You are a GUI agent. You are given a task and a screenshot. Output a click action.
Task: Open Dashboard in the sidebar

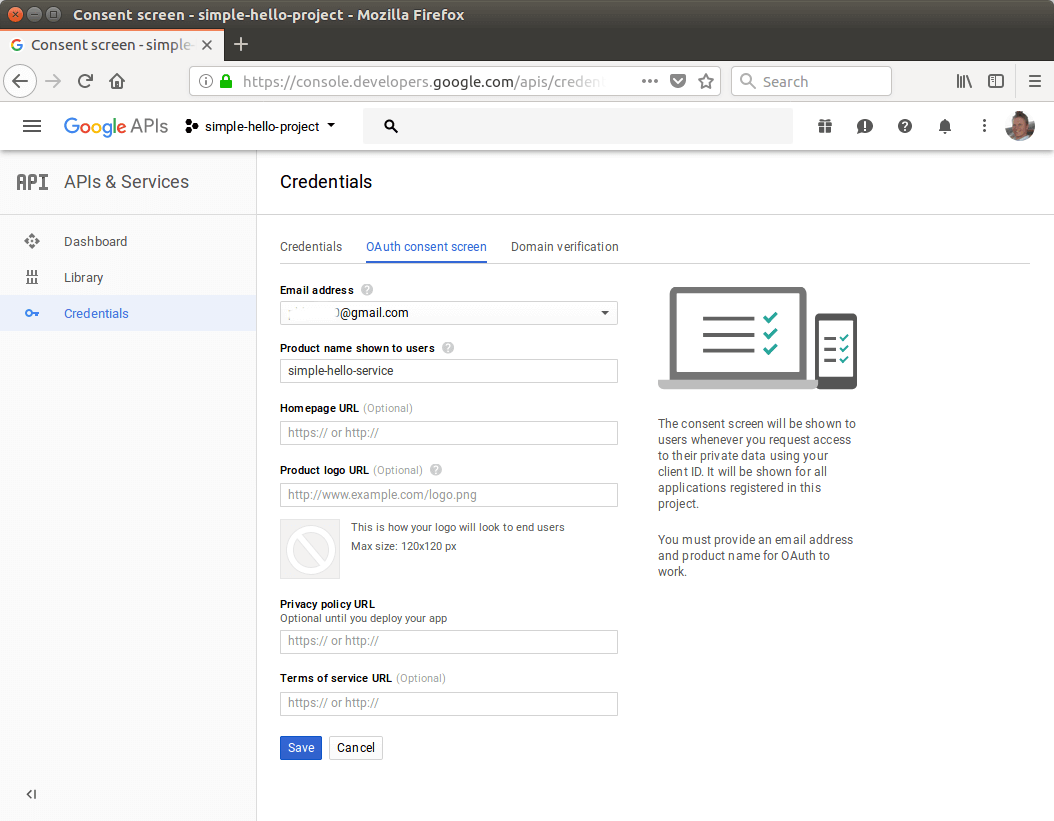pyautogui.click(x=95, y=241)
